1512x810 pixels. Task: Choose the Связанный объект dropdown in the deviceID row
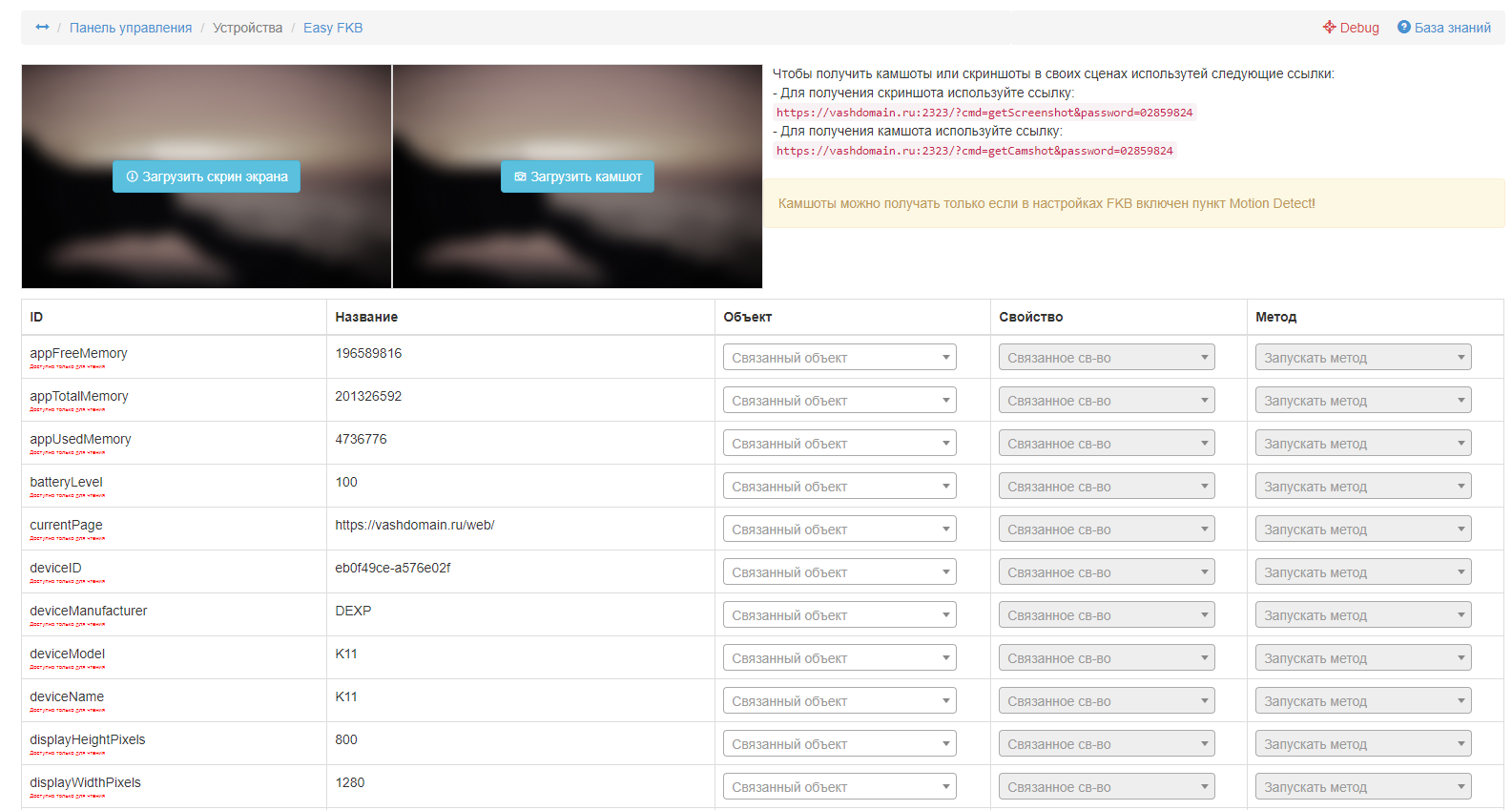click(839, 572)
